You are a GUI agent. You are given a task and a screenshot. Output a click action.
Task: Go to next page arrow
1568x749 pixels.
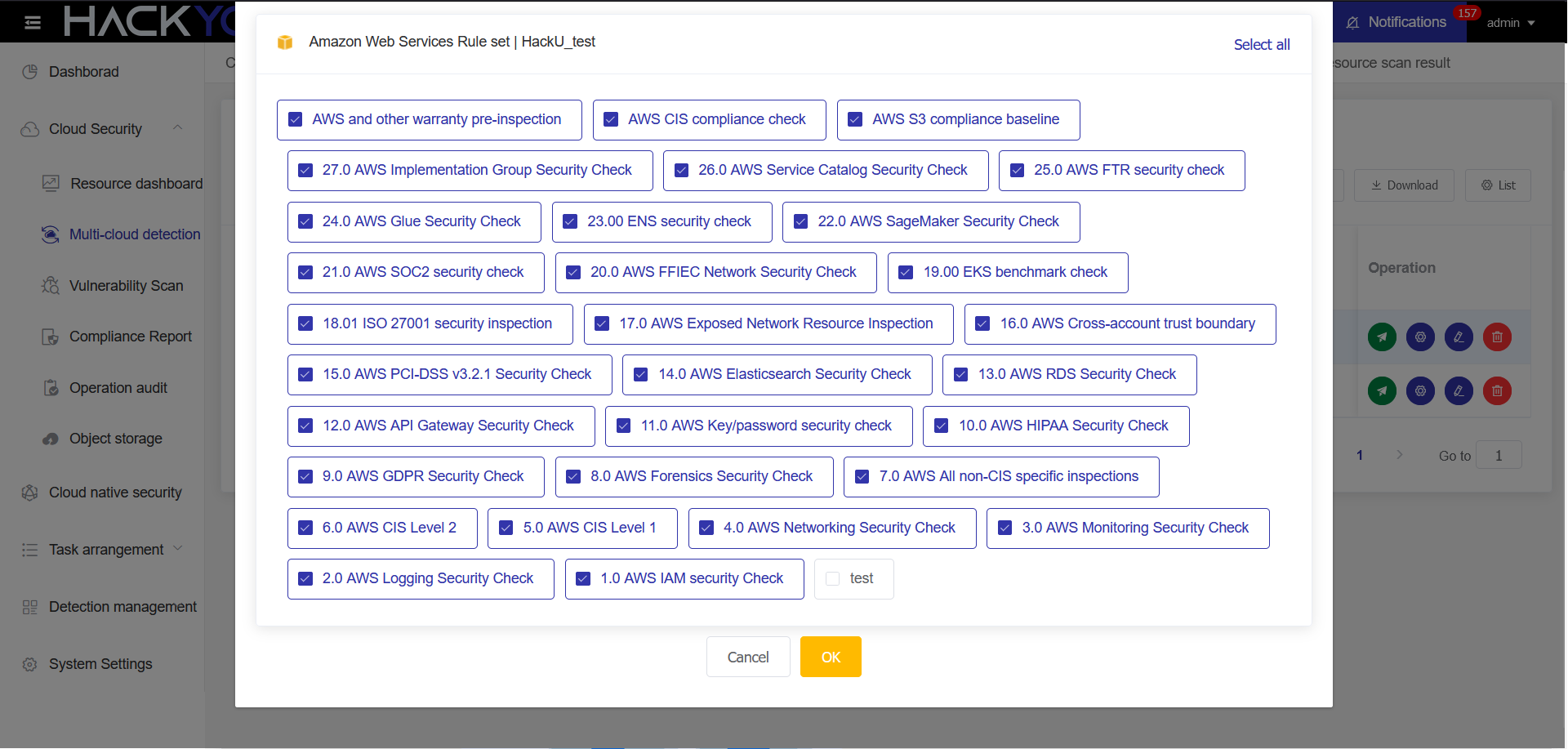pos(1399,455)
